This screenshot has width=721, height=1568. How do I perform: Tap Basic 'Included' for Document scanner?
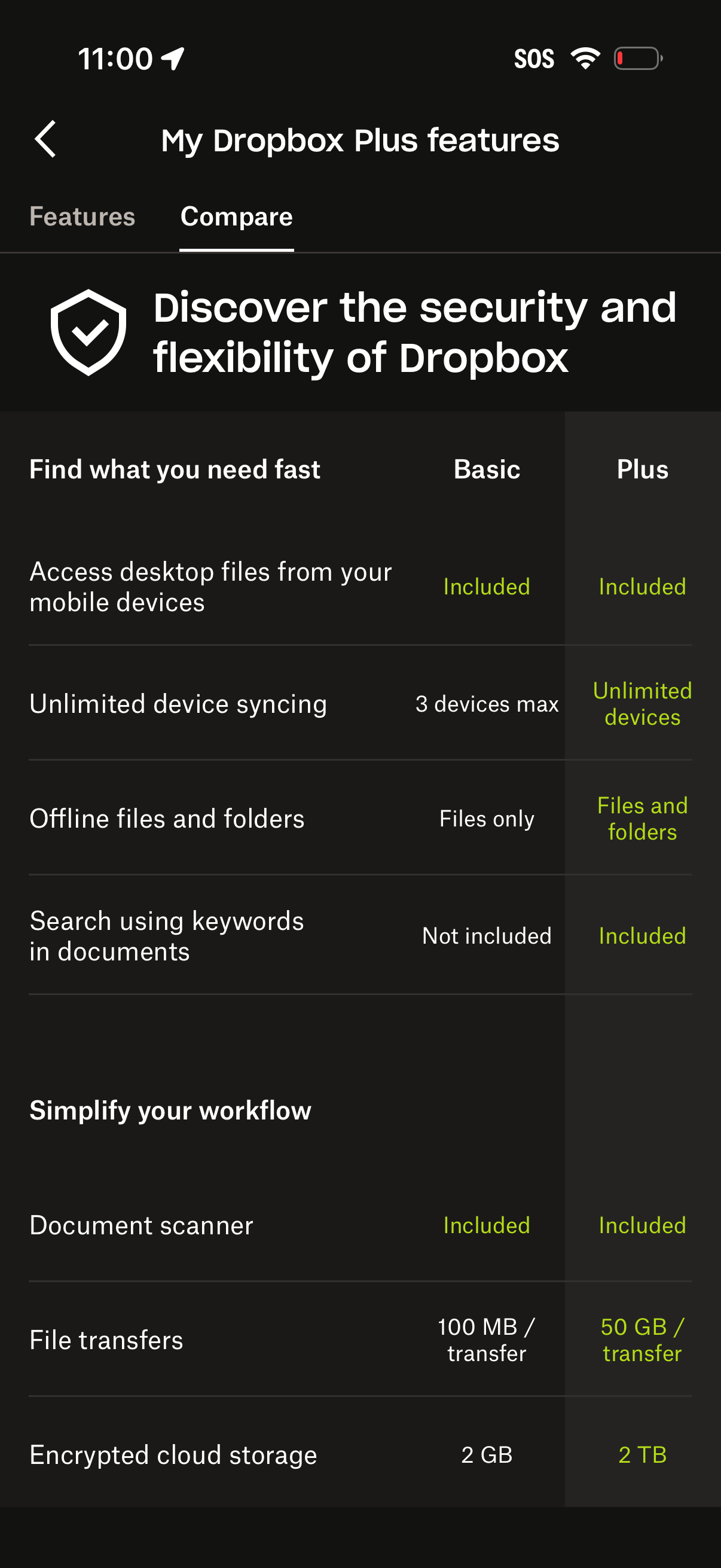coord(487,1225)
